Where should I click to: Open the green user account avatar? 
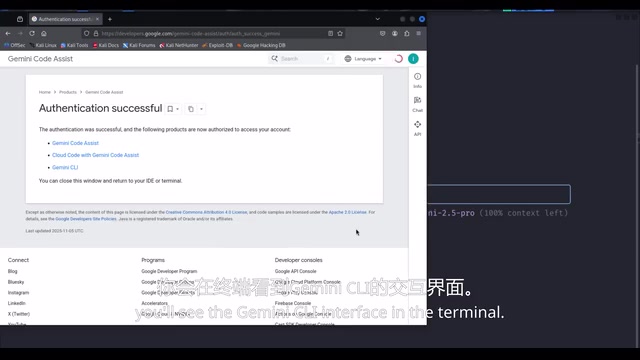point(413,59)
